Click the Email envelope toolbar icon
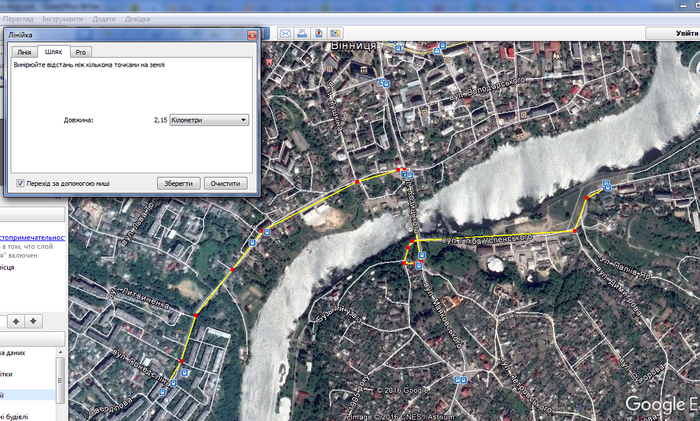Screen dimensions: 700x421 285,33
